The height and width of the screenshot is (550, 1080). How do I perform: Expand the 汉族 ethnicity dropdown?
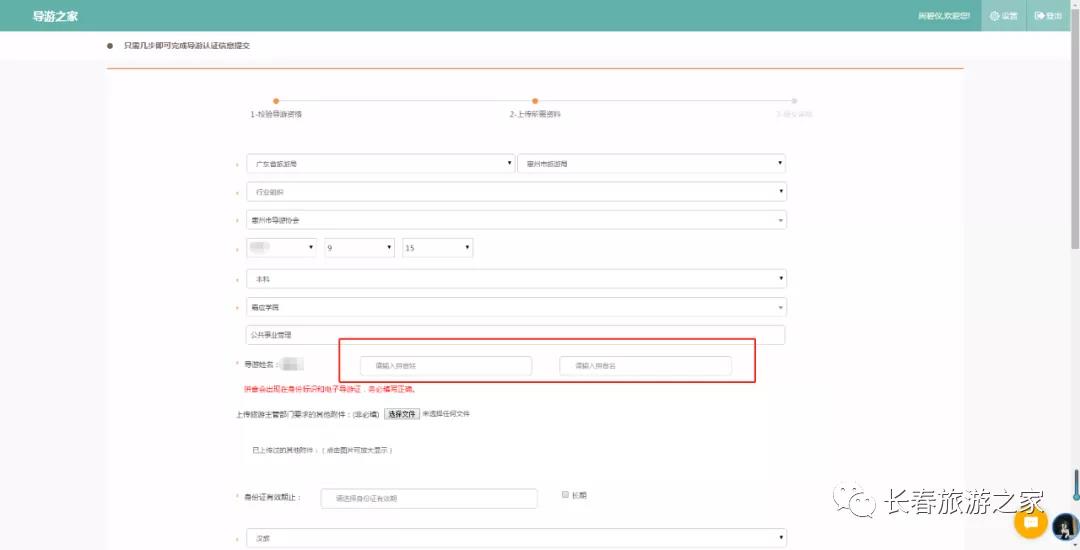[516, 538]
